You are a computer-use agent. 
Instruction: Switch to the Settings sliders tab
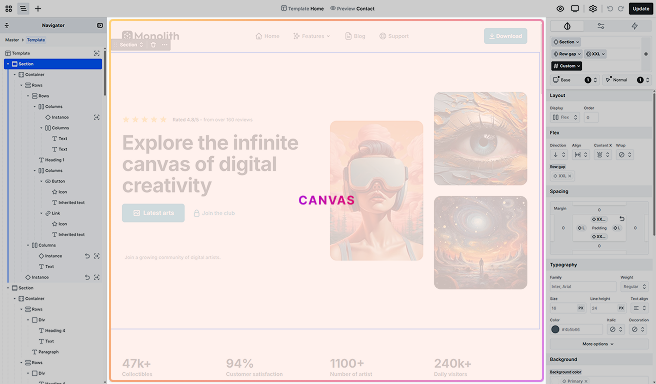click(x=601, y=26)
